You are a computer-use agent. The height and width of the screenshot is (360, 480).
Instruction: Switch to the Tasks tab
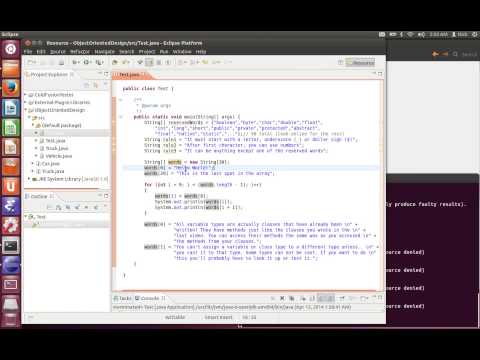click(x=123, y=298)
